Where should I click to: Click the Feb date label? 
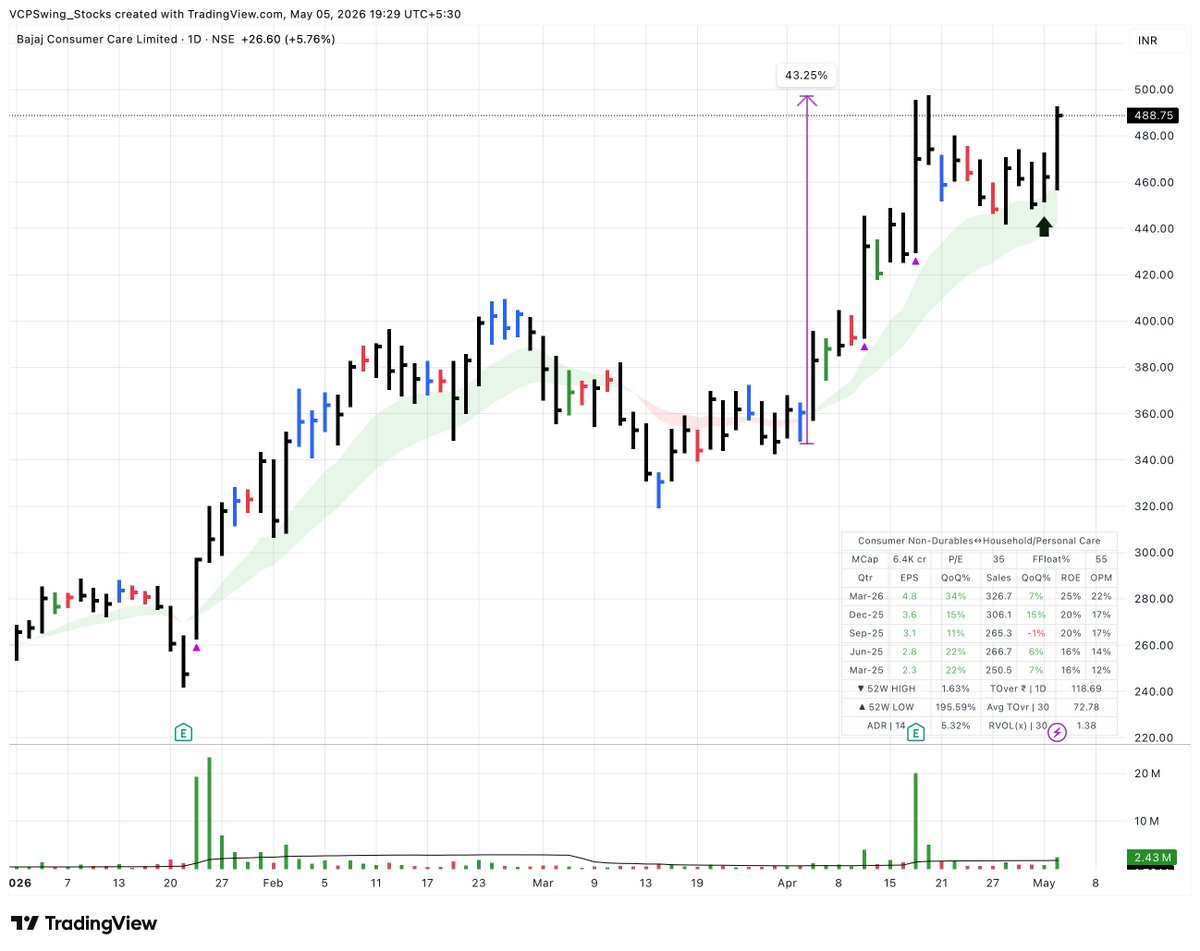click(273, 884)
